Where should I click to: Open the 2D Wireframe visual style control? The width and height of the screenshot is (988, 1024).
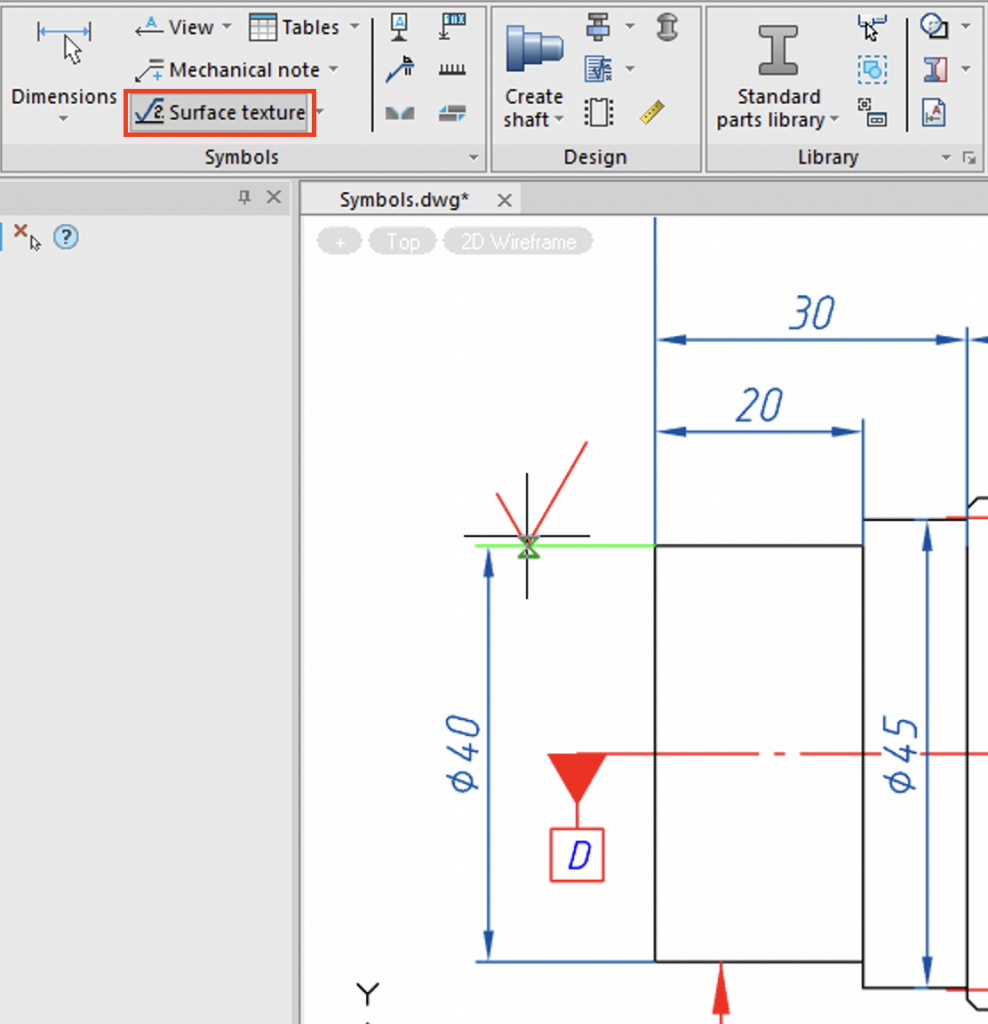(x=518, y=242)
